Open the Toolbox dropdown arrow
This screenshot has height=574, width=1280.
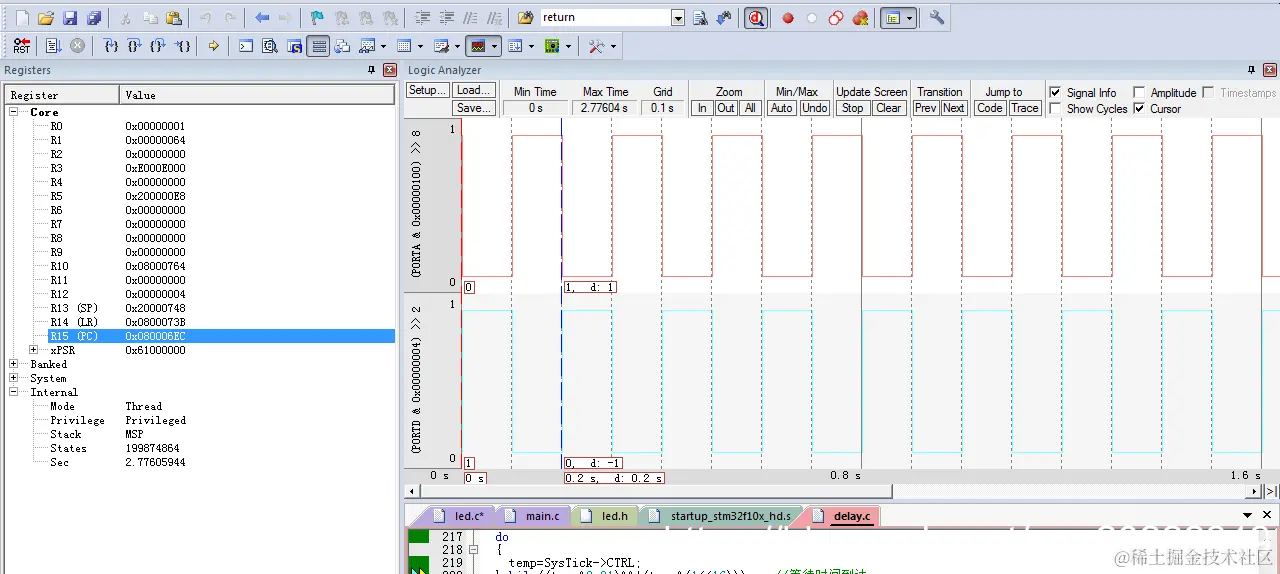pos(613,46)
